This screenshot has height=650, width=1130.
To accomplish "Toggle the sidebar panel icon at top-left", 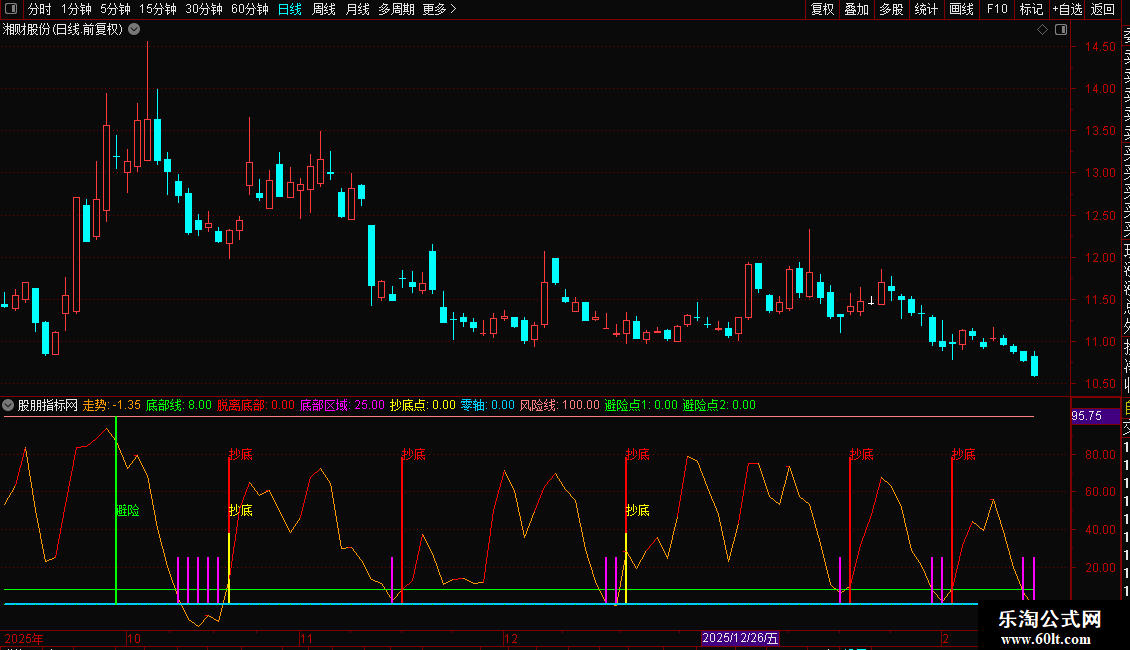I will (11, 9).
